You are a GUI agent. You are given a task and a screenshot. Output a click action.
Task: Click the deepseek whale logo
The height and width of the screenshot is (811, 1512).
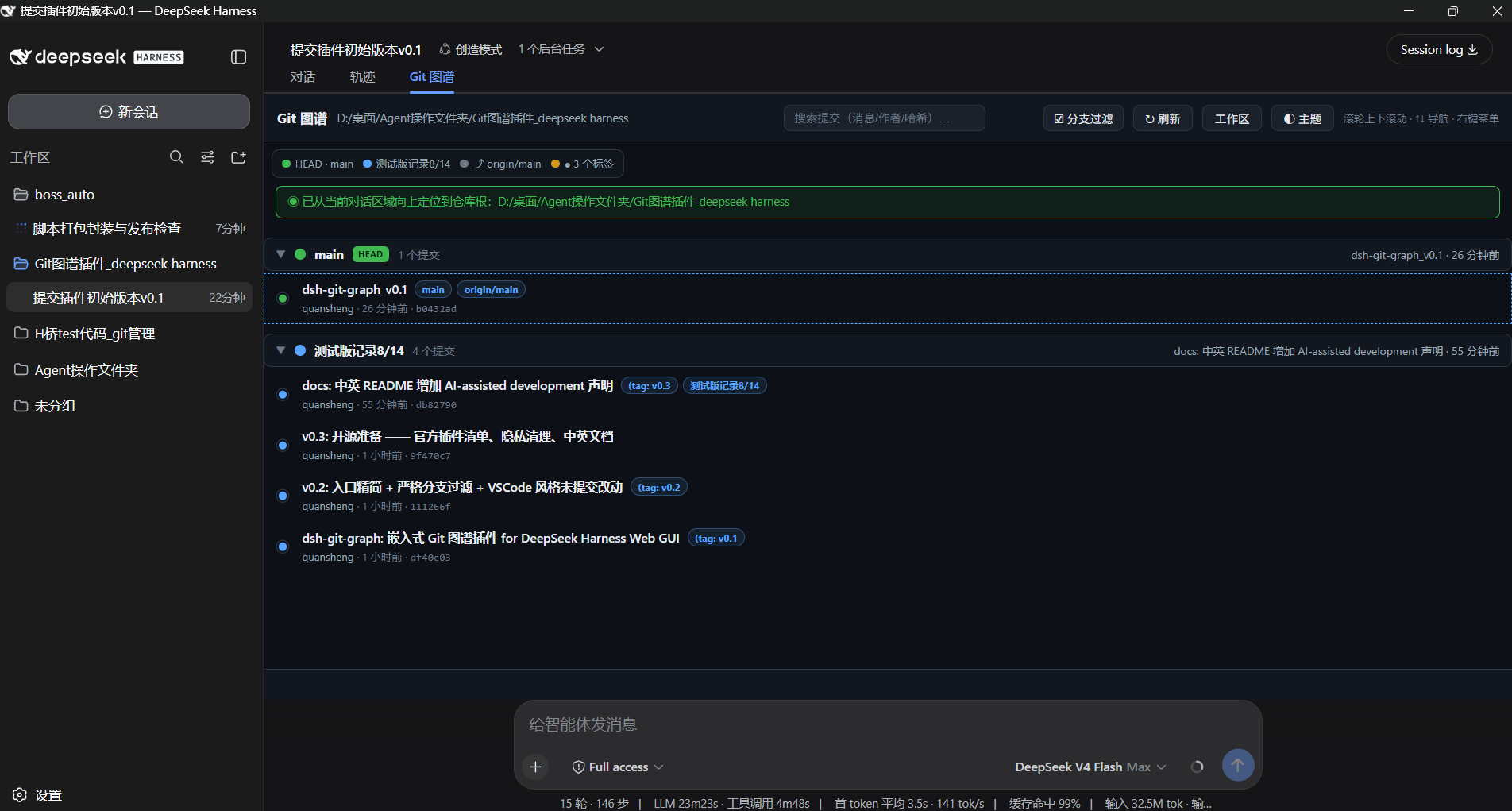[21, 57]
